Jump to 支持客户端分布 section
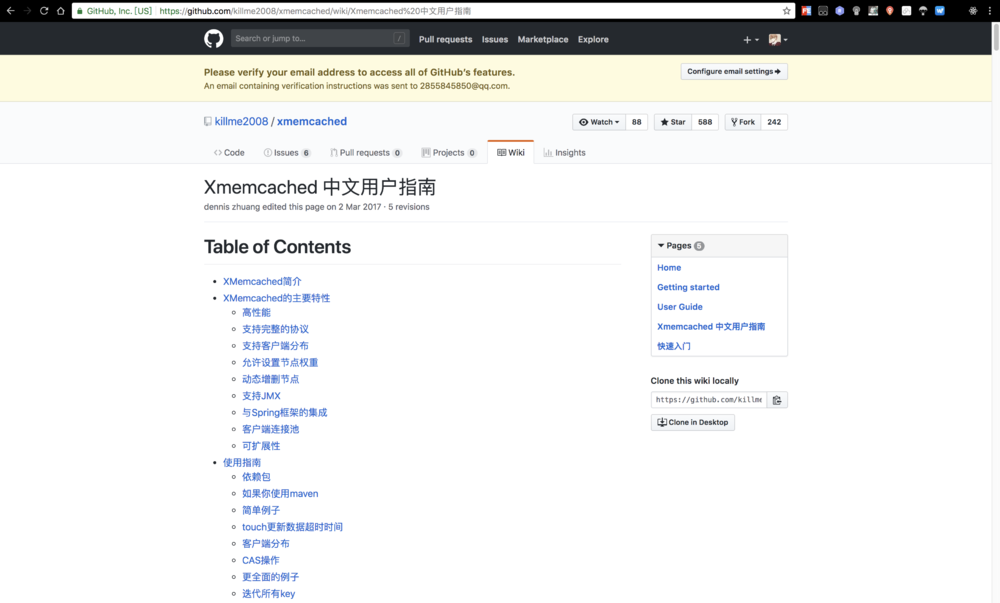 [x=275, y=345]
